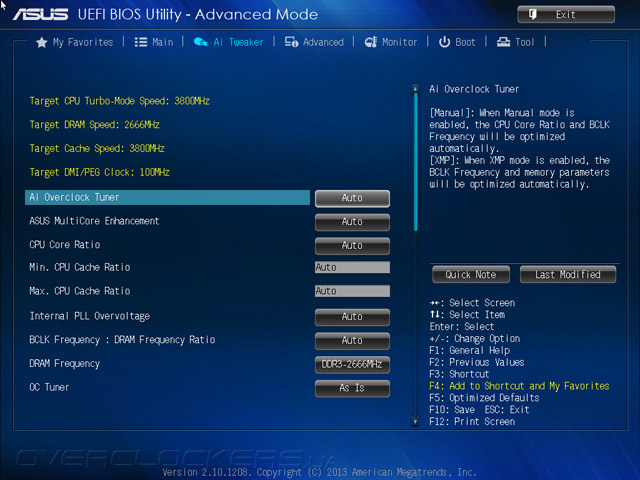Image resolution: width=640 pixels, height=480 pixels.
Task: Click the Tool printer icon
Action: [503, 42]
